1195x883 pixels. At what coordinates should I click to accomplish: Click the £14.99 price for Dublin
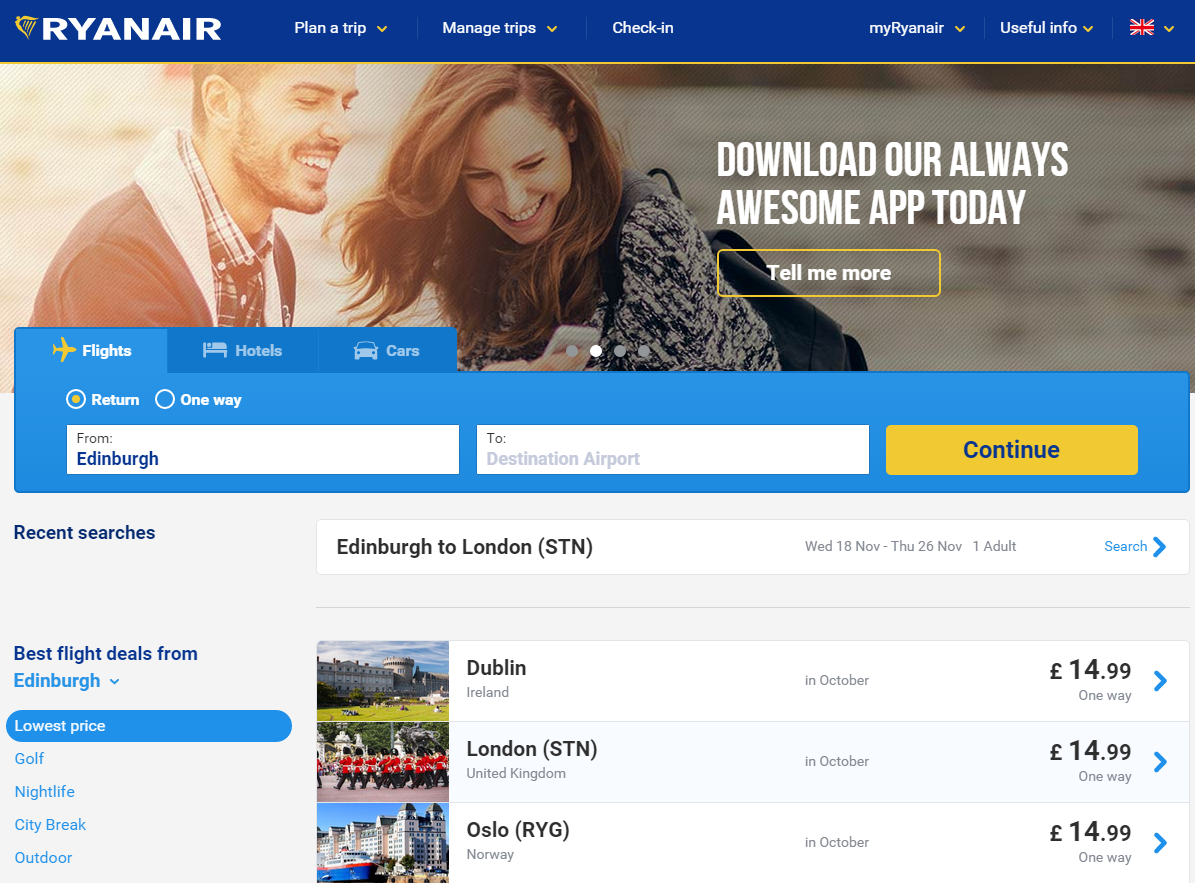pyautogui.click(x=1090, y=670)
